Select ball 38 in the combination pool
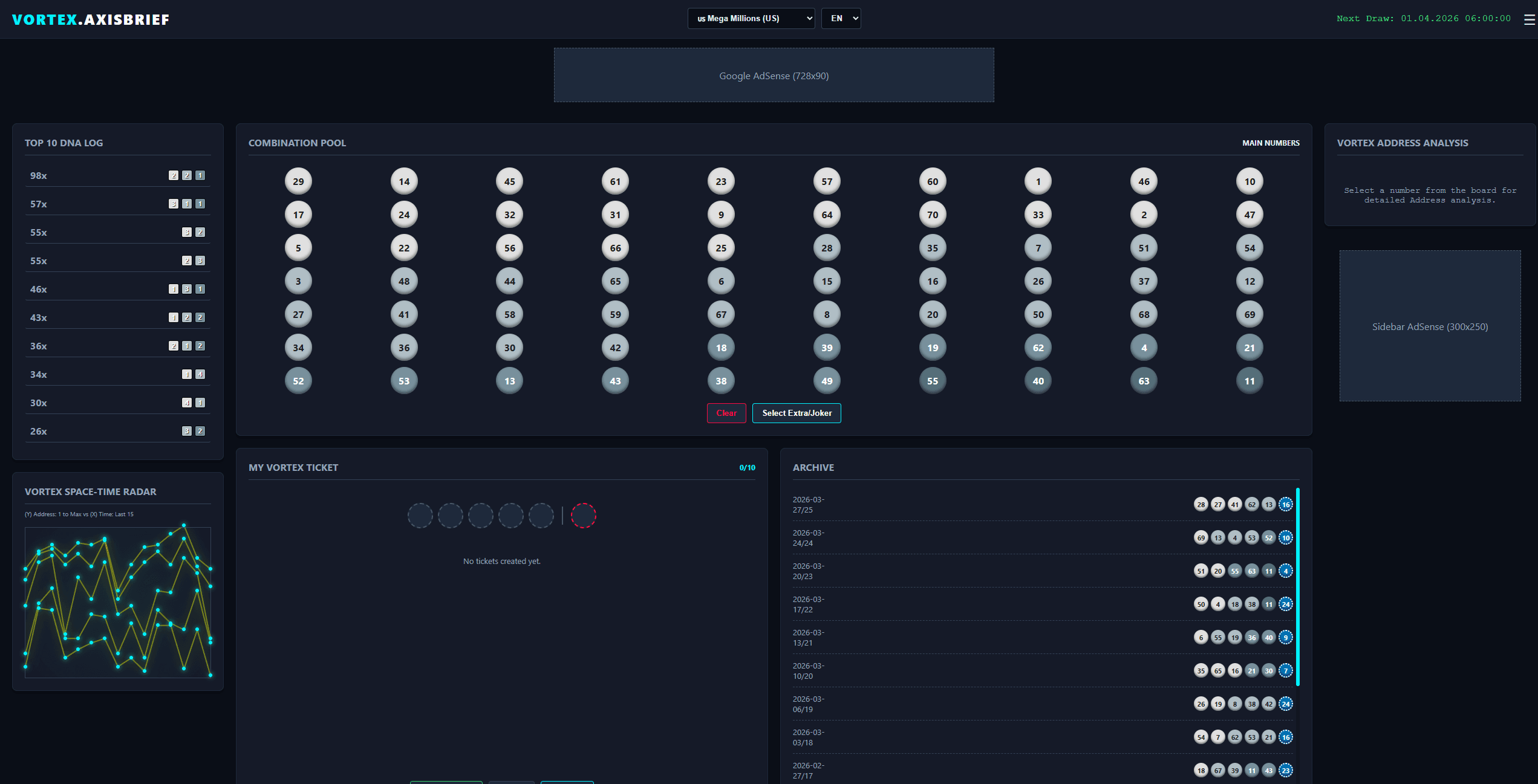The image size is (1538, 784). coord(720,380)
